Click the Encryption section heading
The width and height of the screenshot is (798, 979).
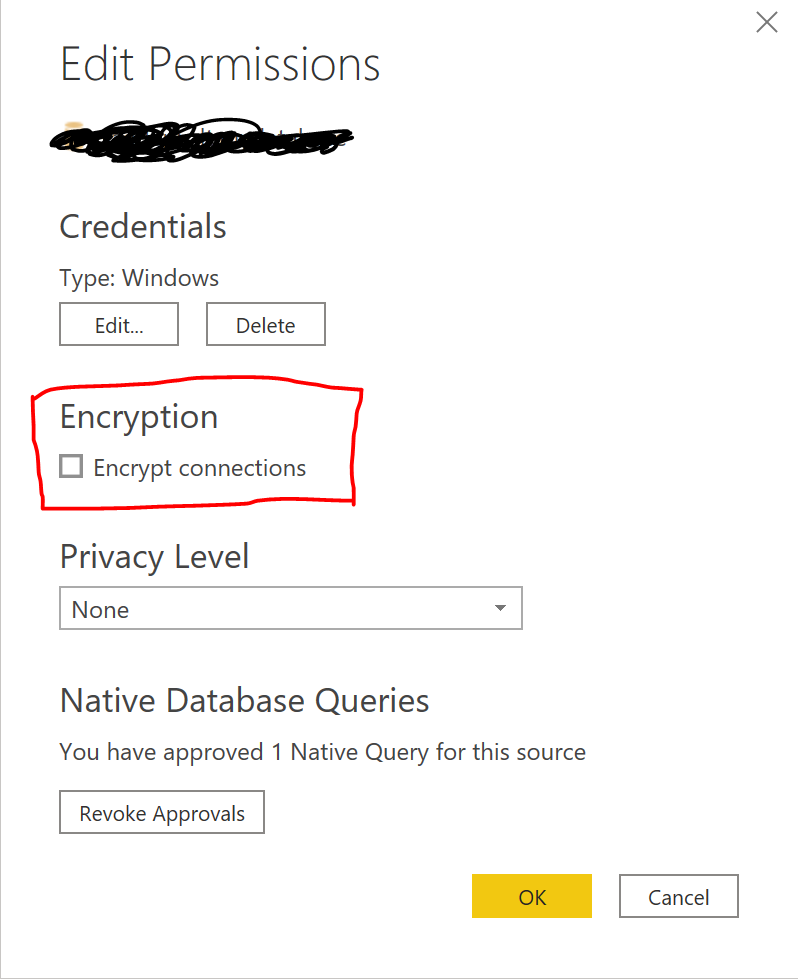point(139,417)
